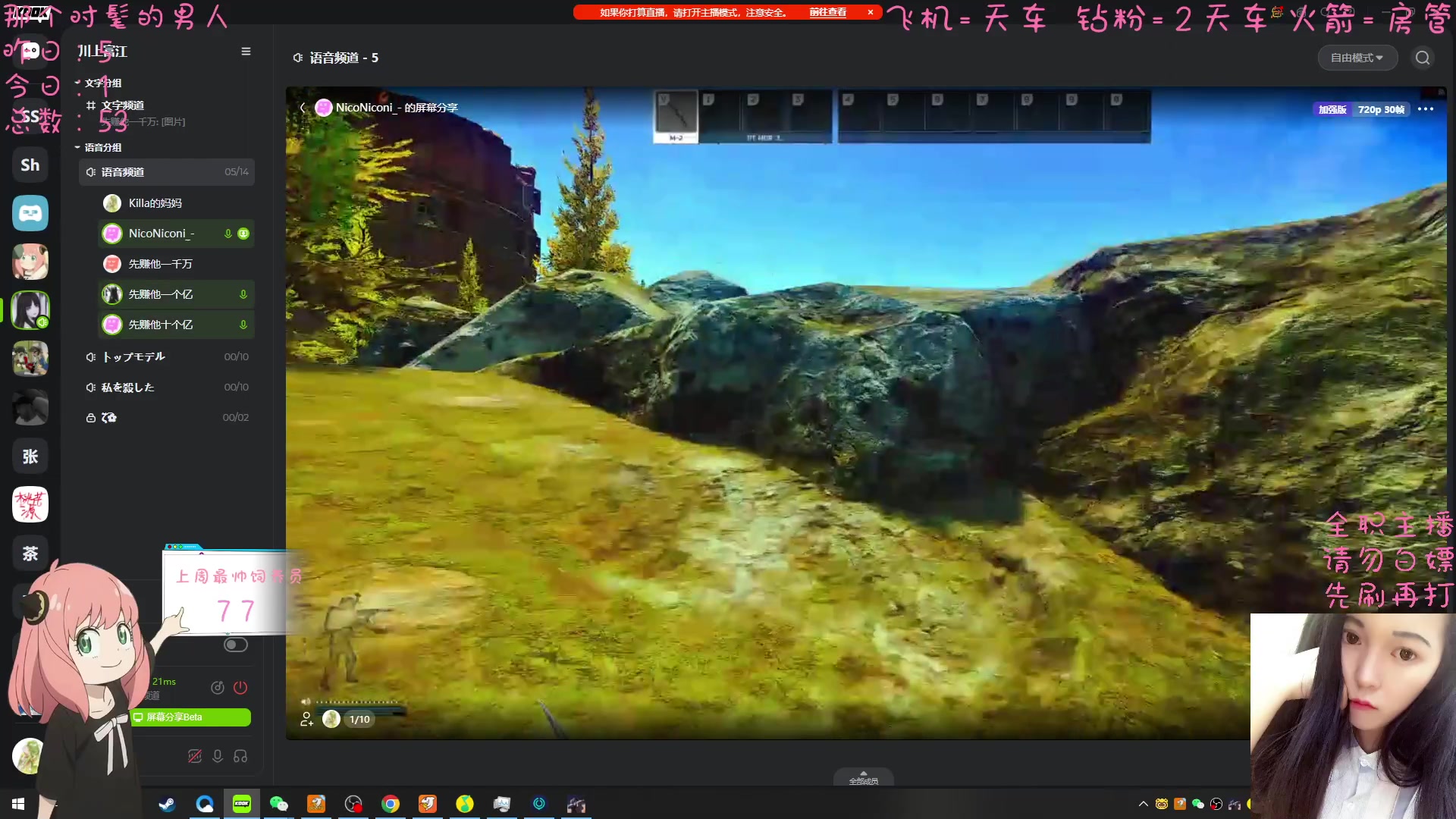Image resolution: width=1456 pixels, height=819 pixels.
Task: Select user 先赚他十个亿 in the list
Action: tap(176, 325)
